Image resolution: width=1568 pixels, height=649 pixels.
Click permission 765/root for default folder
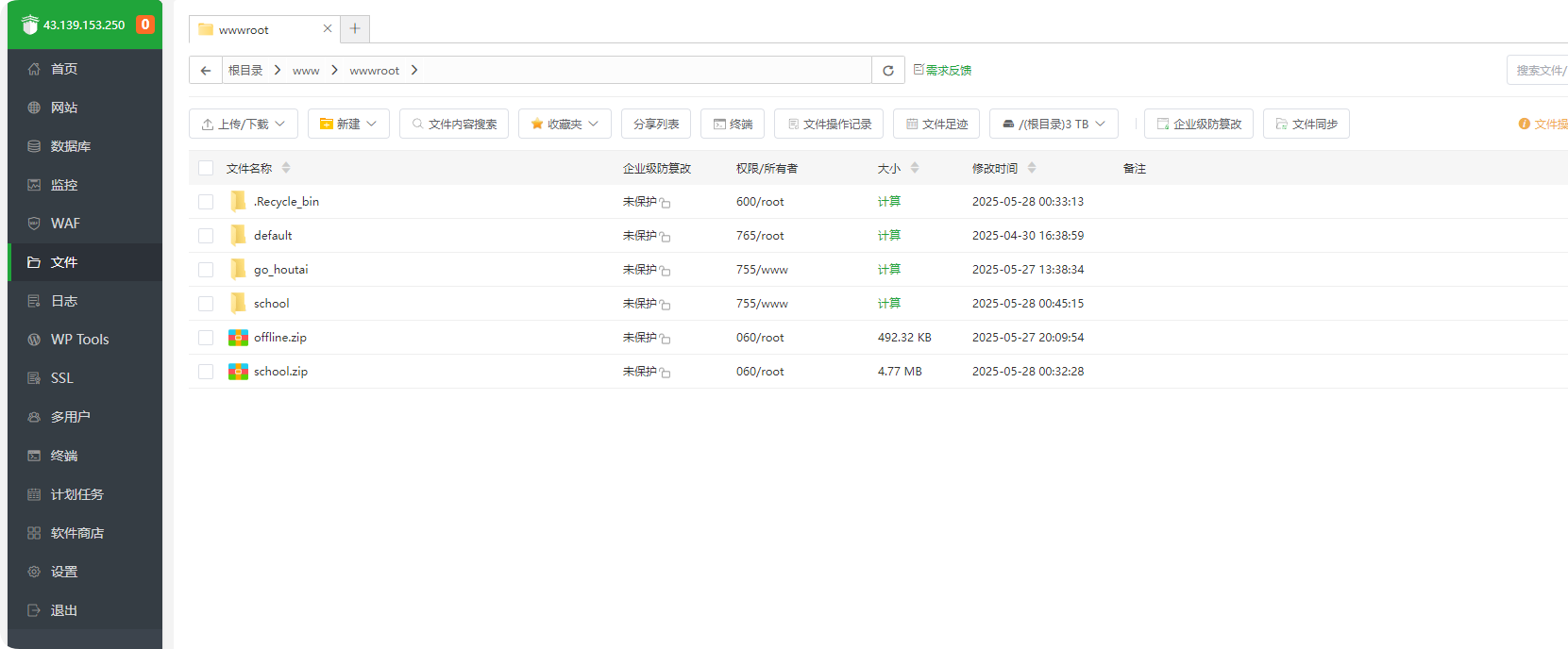pyautogui.click(x=760, y=236)
